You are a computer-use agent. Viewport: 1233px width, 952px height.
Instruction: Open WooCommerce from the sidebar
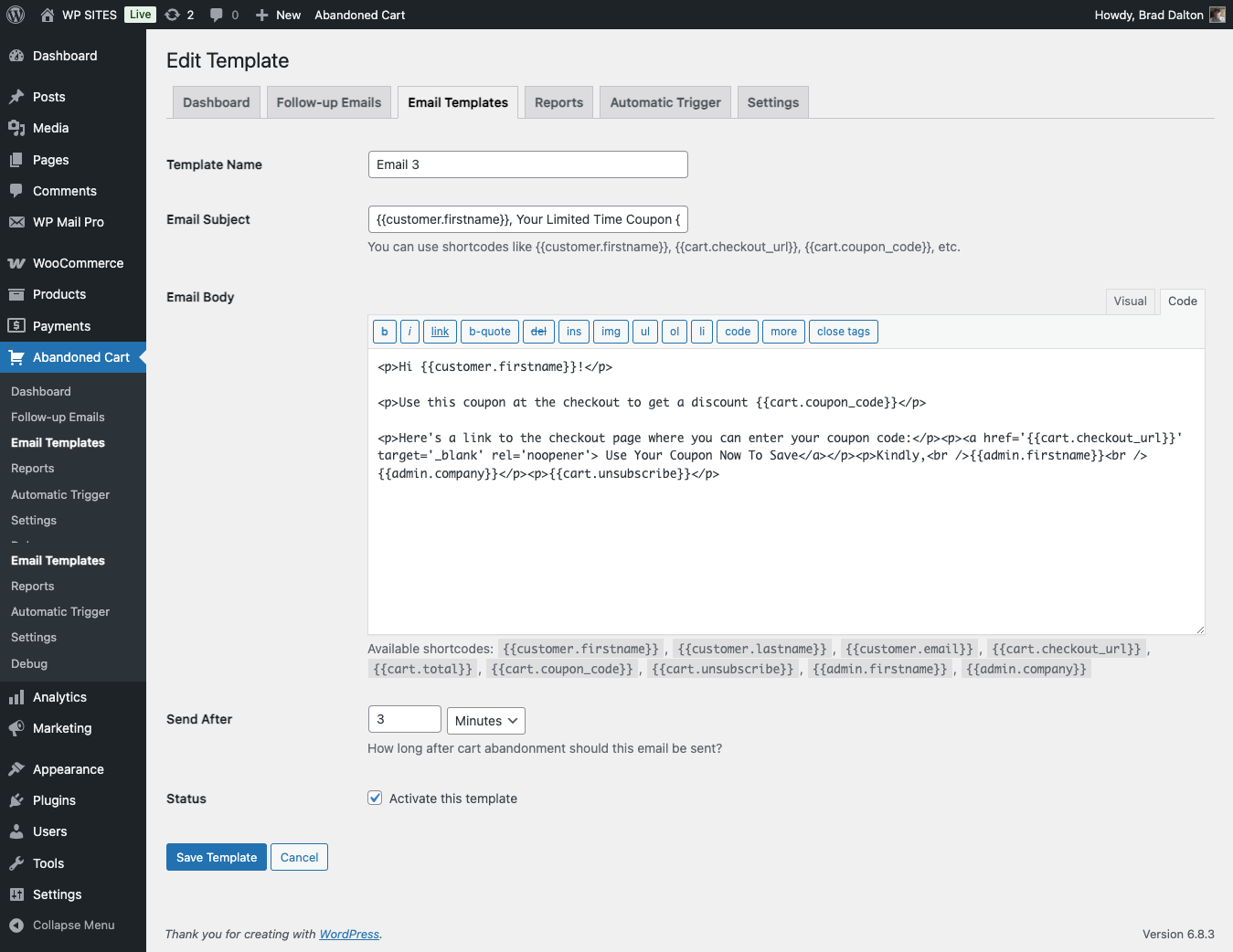coord(78,263)
